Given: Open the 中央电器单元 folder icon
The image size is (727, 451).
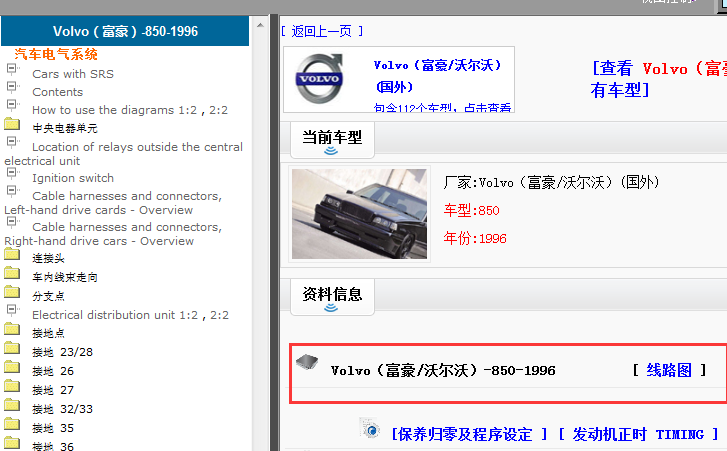Looking at the screenshot, I should [x=12, y=124].
